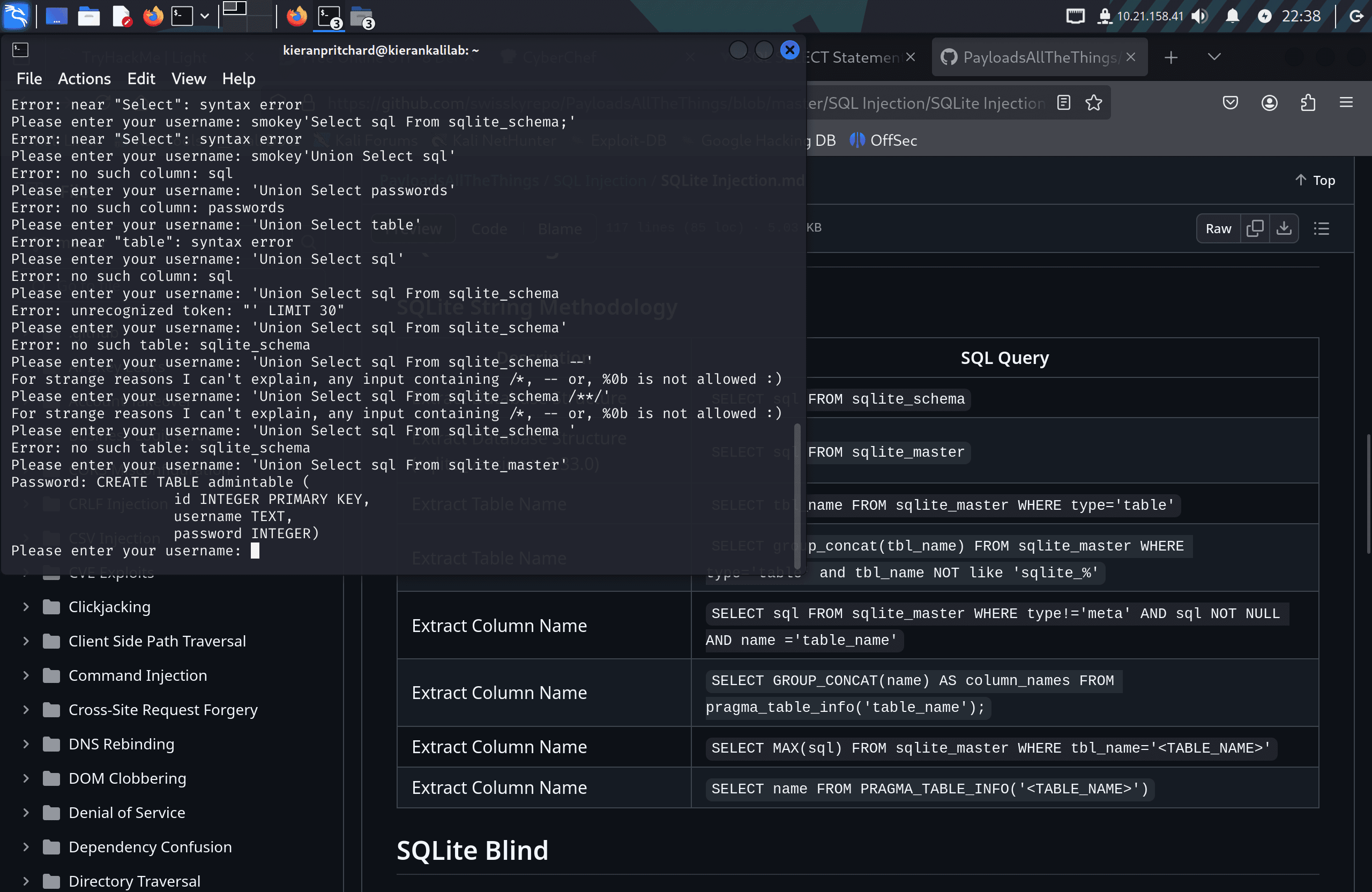Expand the Denial of Service folder
The width and height of the screenshot is (1372, 892).
tap(26, 813)
